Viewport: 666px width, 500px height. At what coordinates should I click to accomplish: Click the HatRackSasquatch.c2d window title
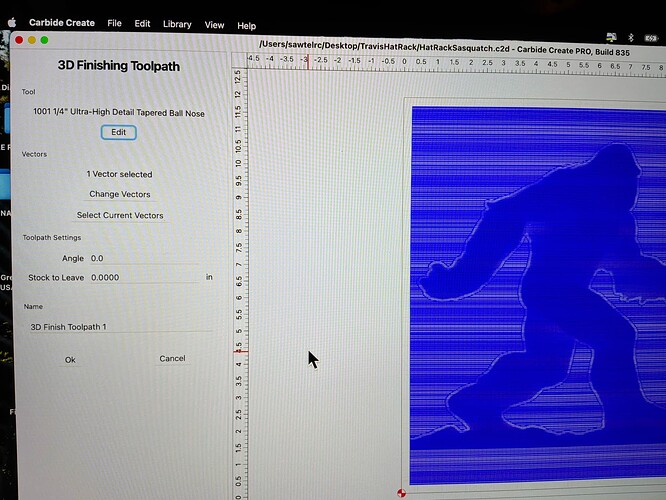[445, 48]
